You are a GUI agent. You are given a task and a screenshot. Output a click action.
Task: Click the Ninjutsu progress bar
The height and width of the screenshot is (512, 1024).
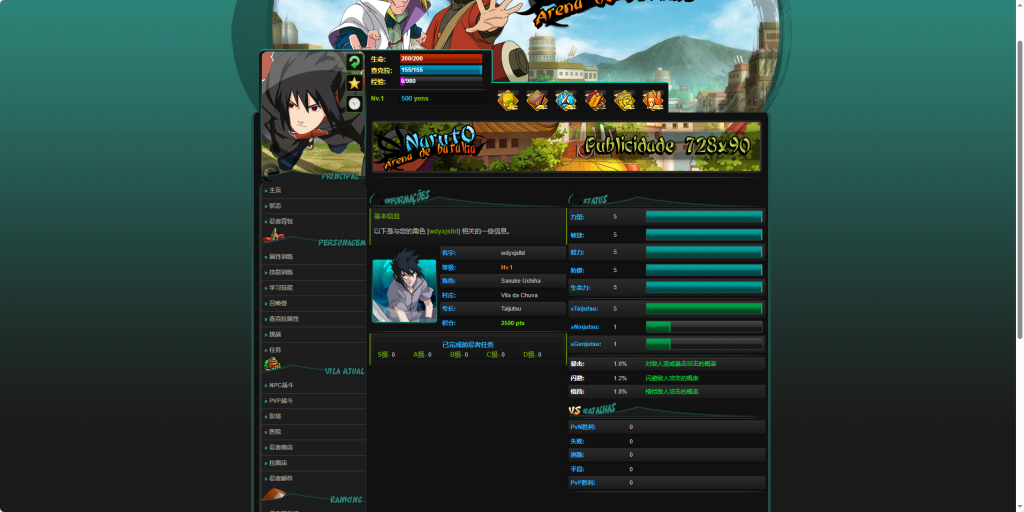704,327
